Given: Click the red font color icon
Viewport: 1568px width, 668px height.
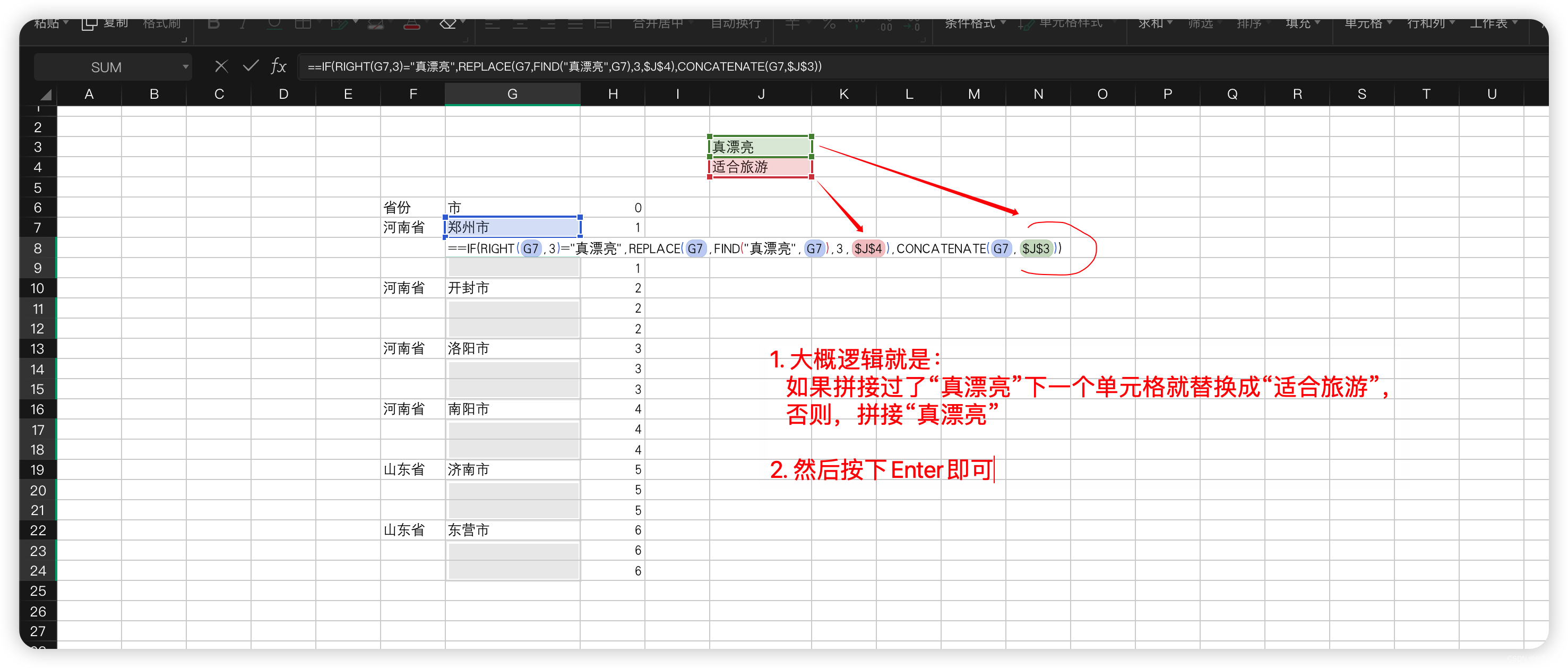Looking at the screenshot, I should click(x=412, y=24).
